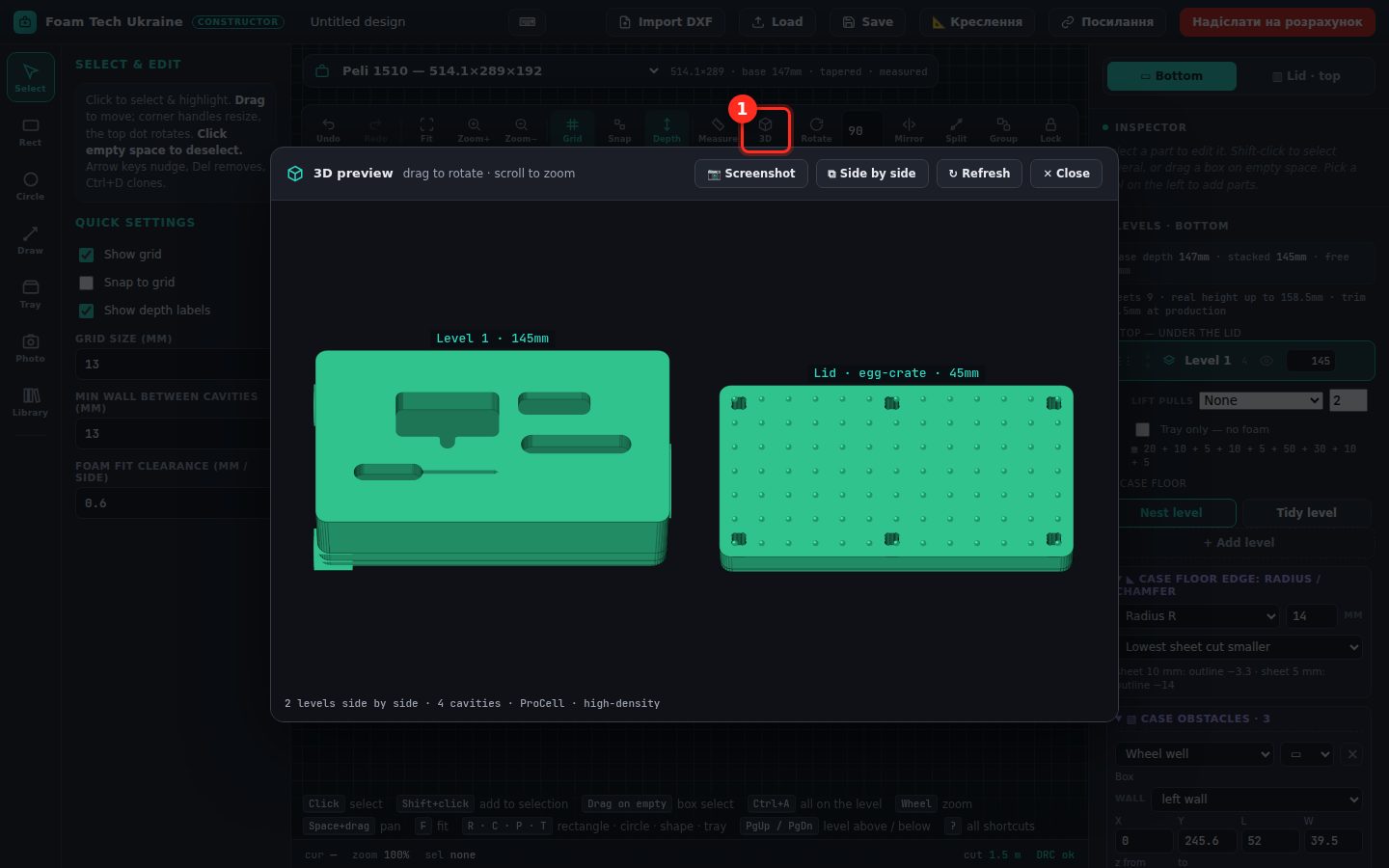Viewport: 1389px width, 868px height.
Task: Click the Lock toolbar icon
Action: tap(1050, 129)
